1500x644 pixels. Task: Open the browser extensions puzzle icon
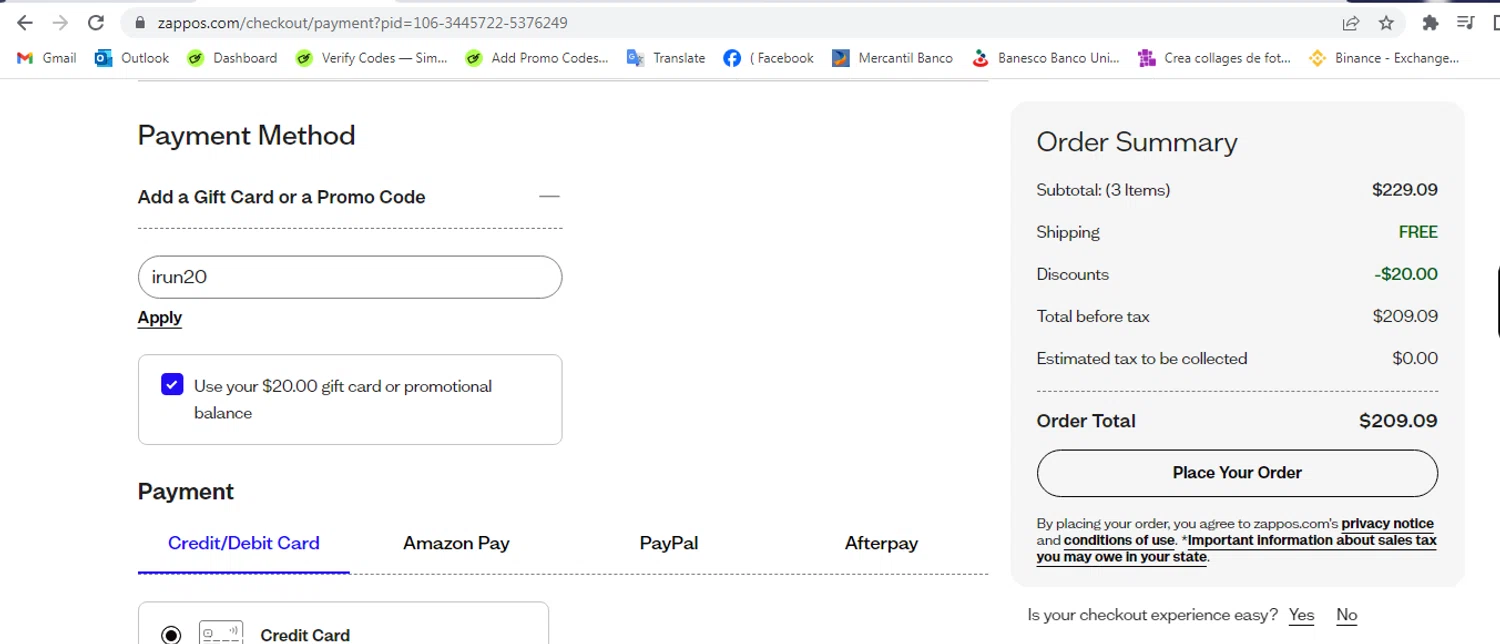pos(1430,22)
